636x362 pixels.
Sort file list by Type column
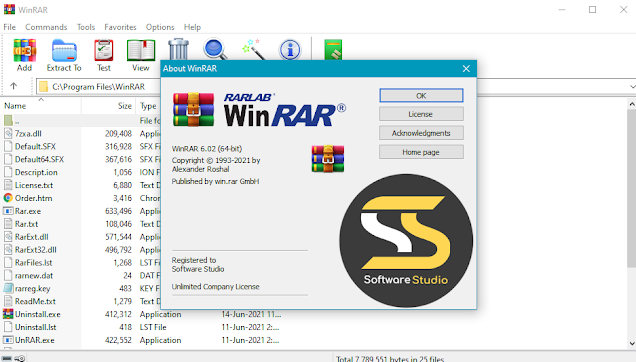(x=148, y=106)
